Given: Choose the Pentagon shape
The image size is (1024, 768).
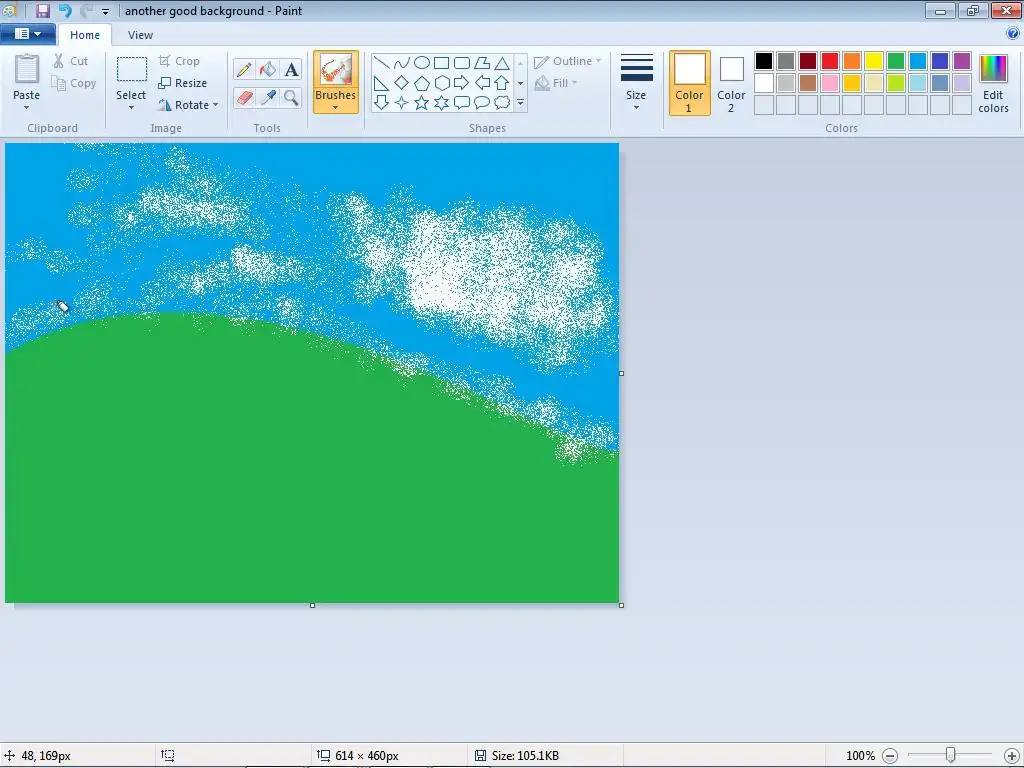Looking at the screenshot, I should point(422,83).
